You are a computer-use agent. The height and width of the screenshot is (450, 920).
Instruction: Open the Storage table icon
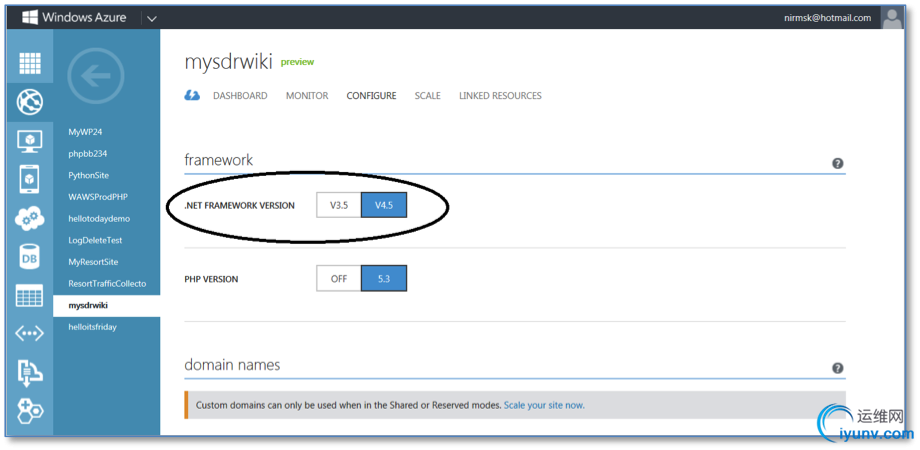[30, 296]
